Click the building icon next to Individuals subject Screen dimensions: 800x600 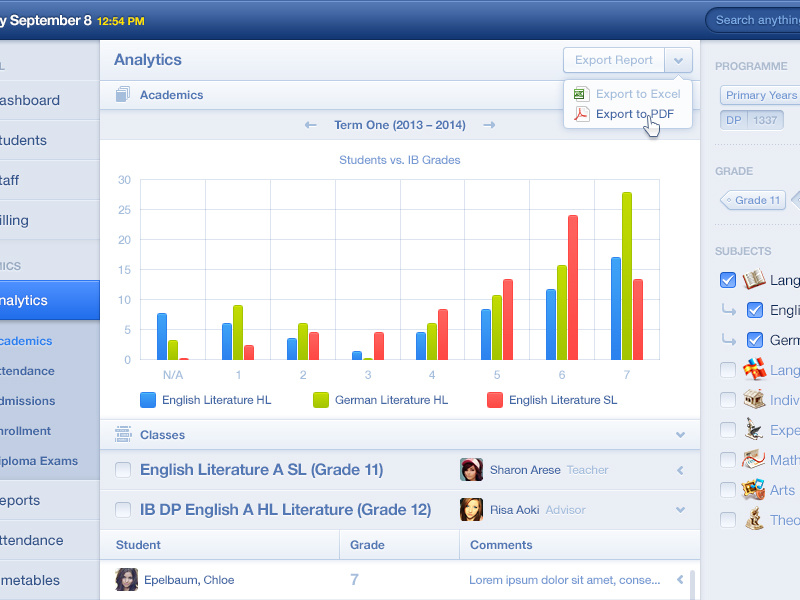pyautogui.click(x=754, y=399)
